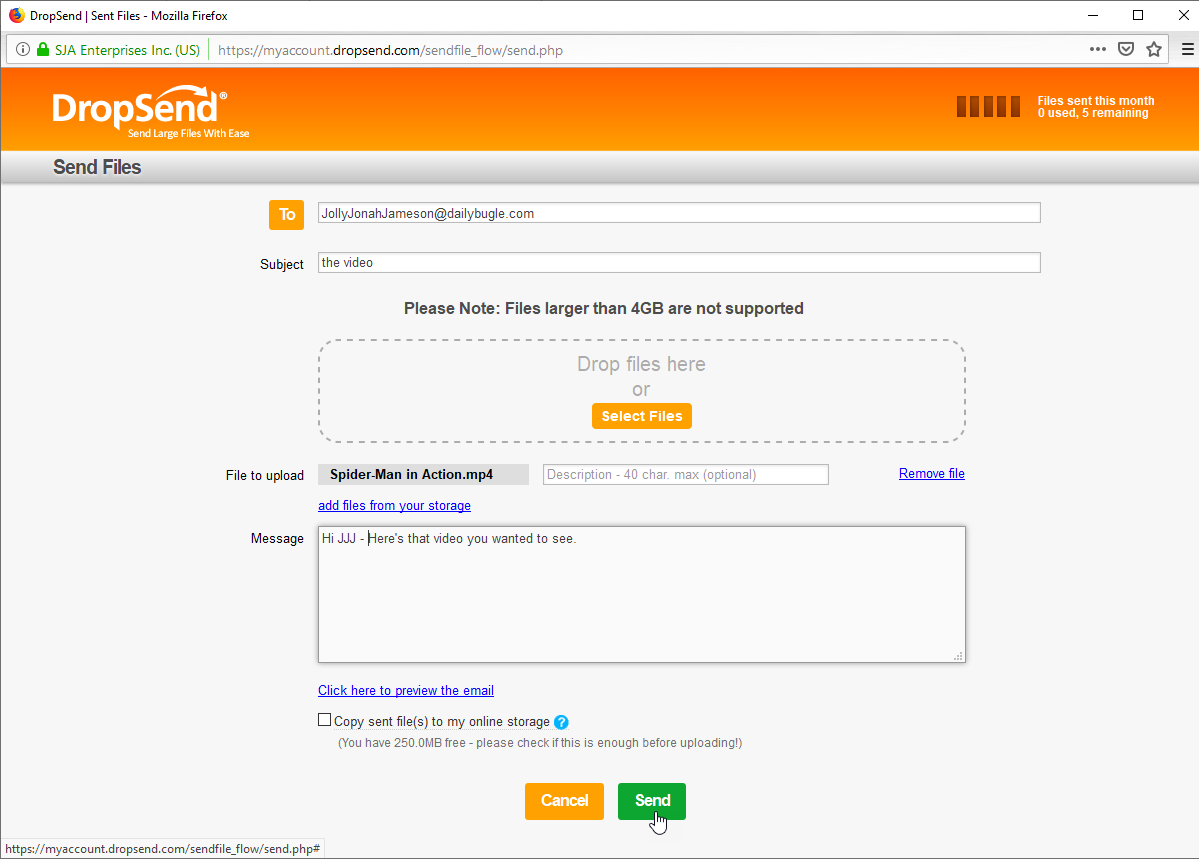Click the Drop files here zone
Screen dimensions: 1199x859
(642, 391)
